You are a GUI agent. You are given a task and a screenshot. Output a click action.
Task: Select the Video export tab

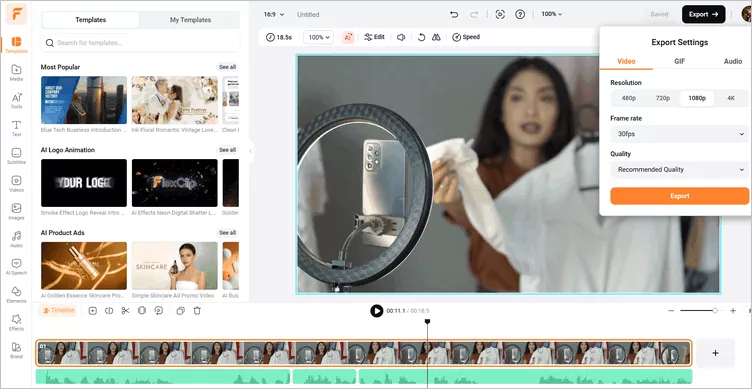point(626,61)
